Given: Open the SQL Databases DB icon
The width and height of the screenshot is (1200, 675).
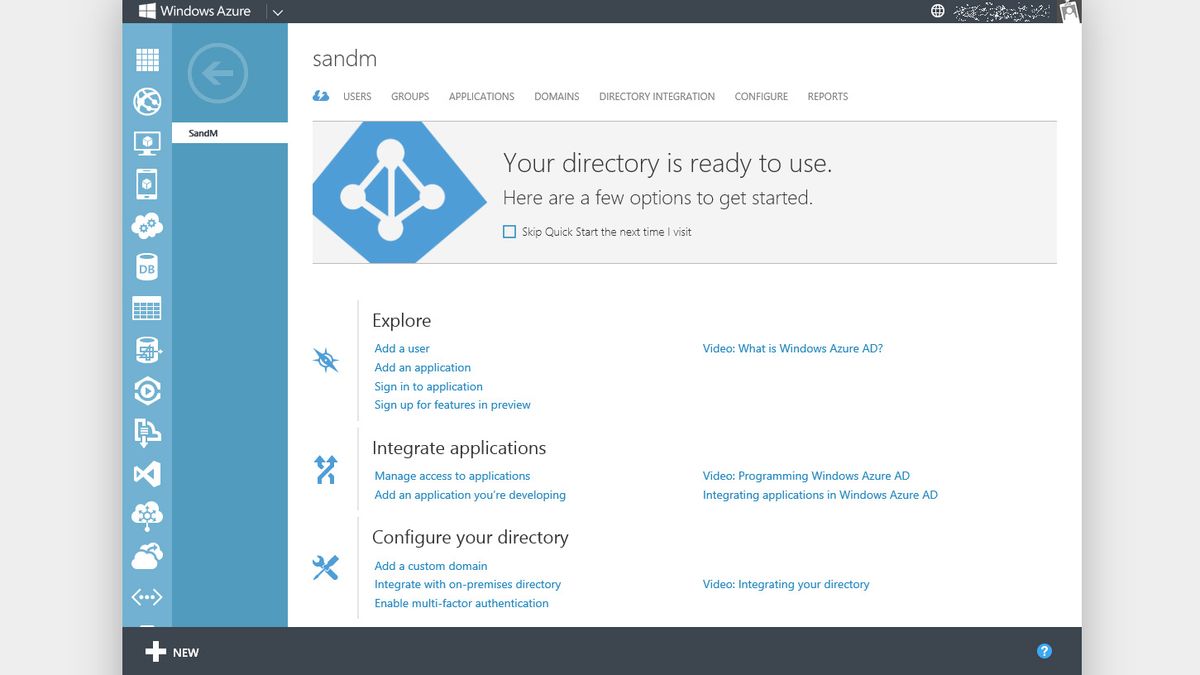Looking at the screenshot, I should [147, 266].
